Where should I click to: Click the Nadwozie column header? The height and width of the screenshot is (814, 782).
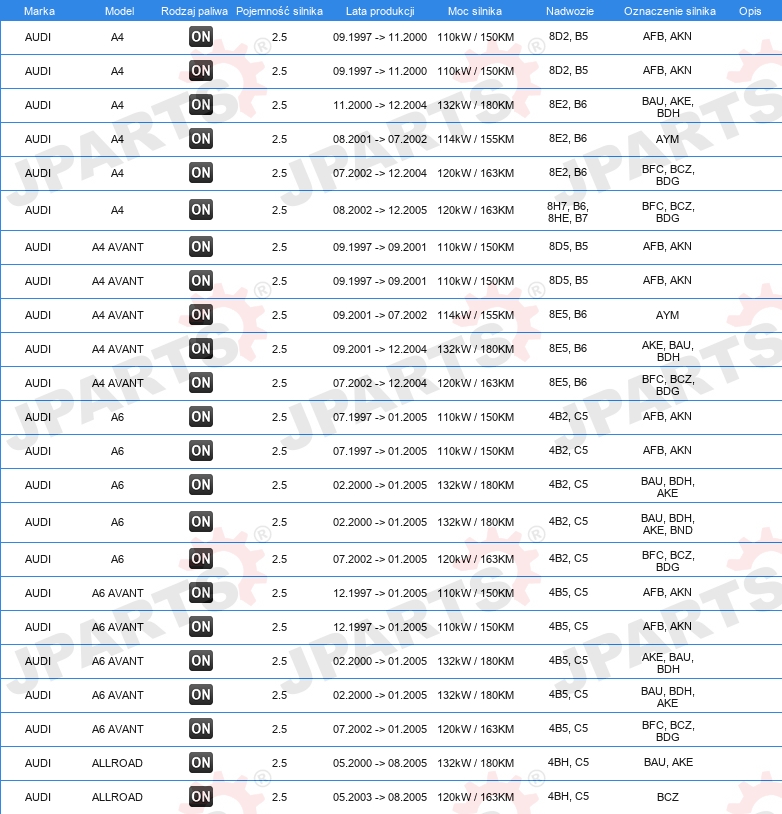[570, 11]
